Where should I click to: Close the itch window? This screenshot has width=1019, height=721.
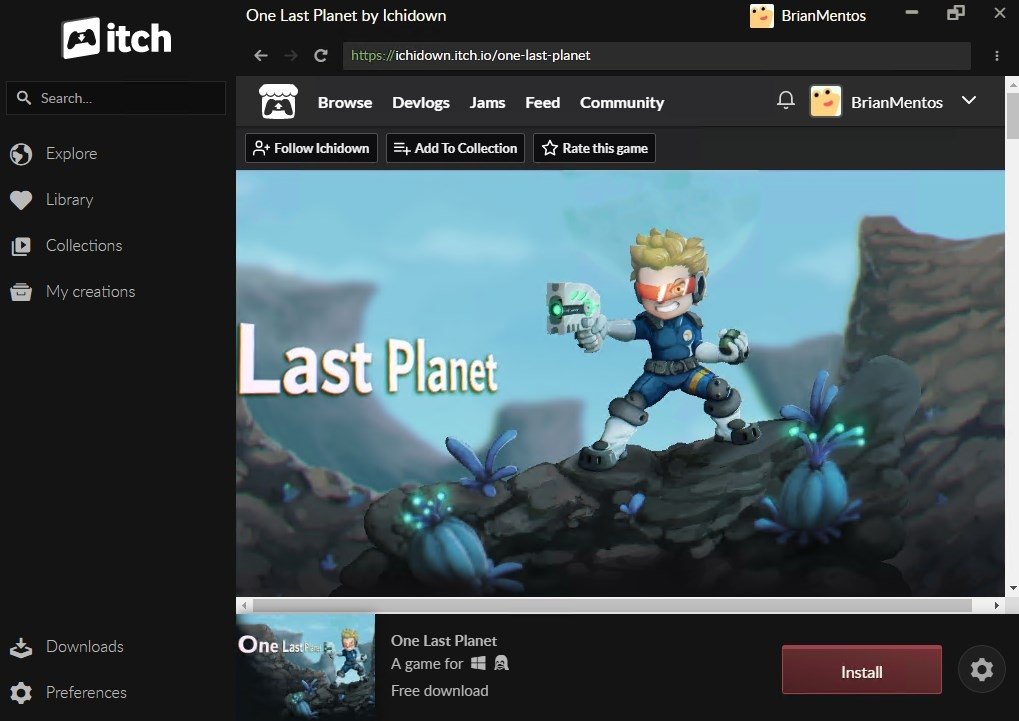(x=1000, y=13)
